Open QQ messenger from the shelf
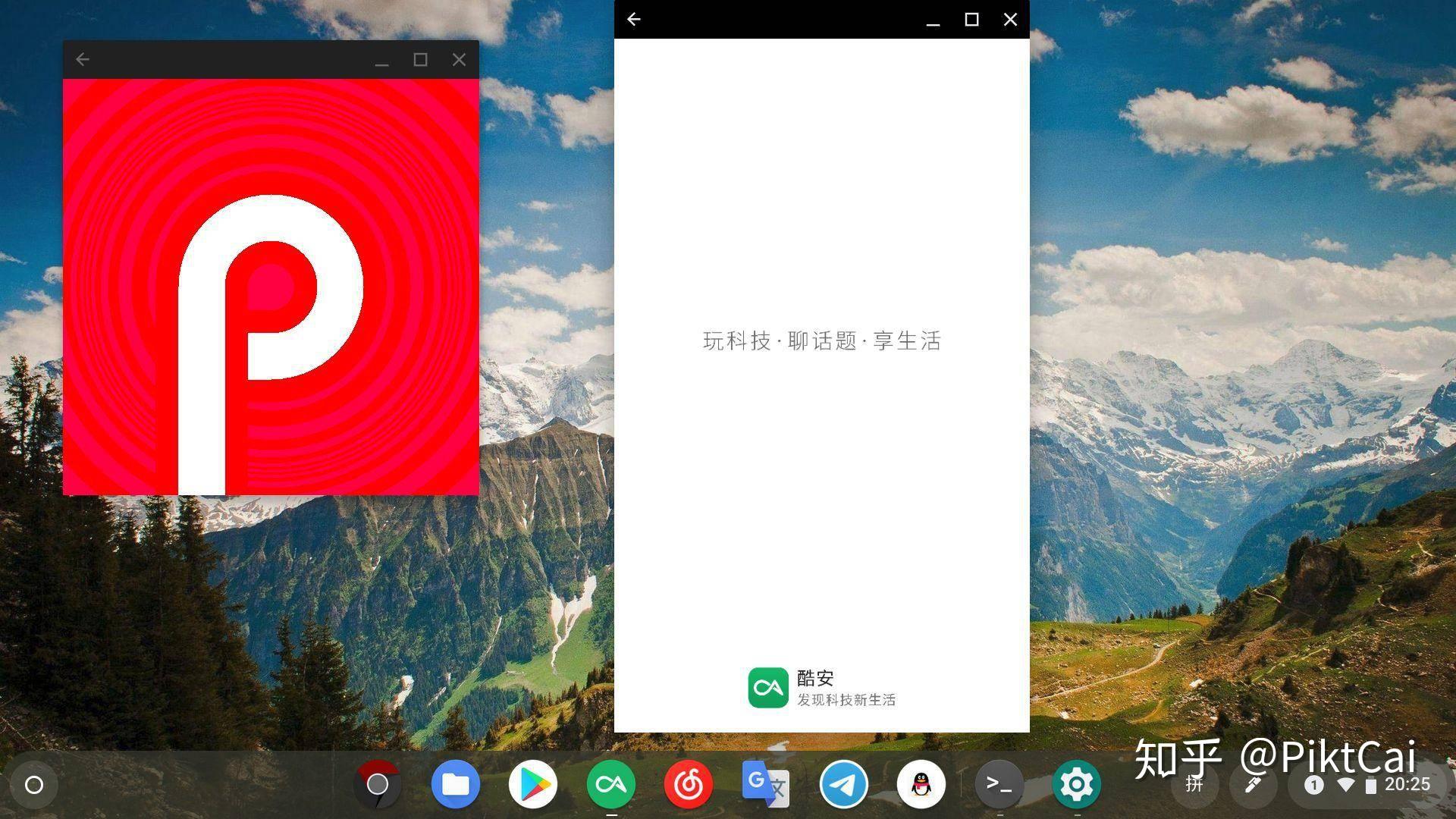Viewport: 1456px width, 819px height. 921,785
